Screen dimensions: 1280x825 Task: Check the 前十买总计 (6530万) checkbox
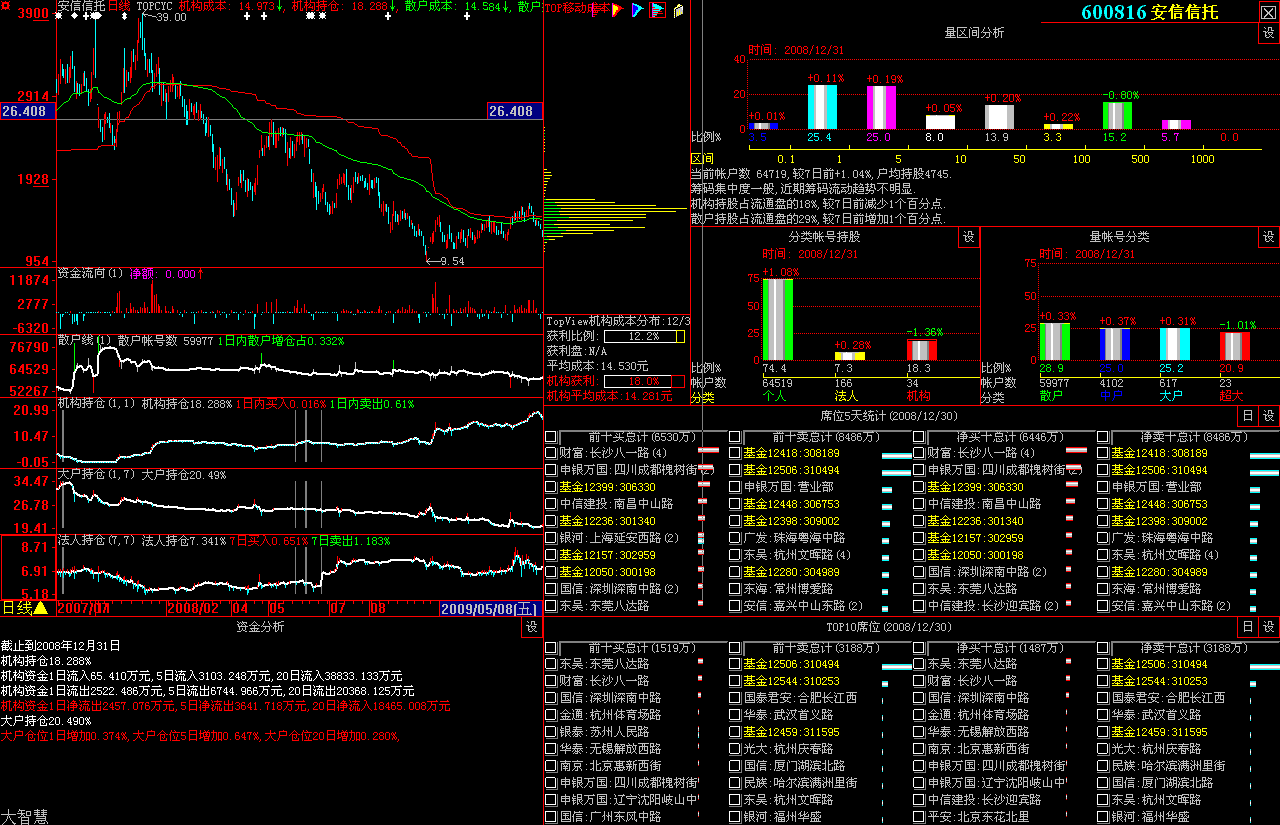pyautogui.click(x=551, y=437)
